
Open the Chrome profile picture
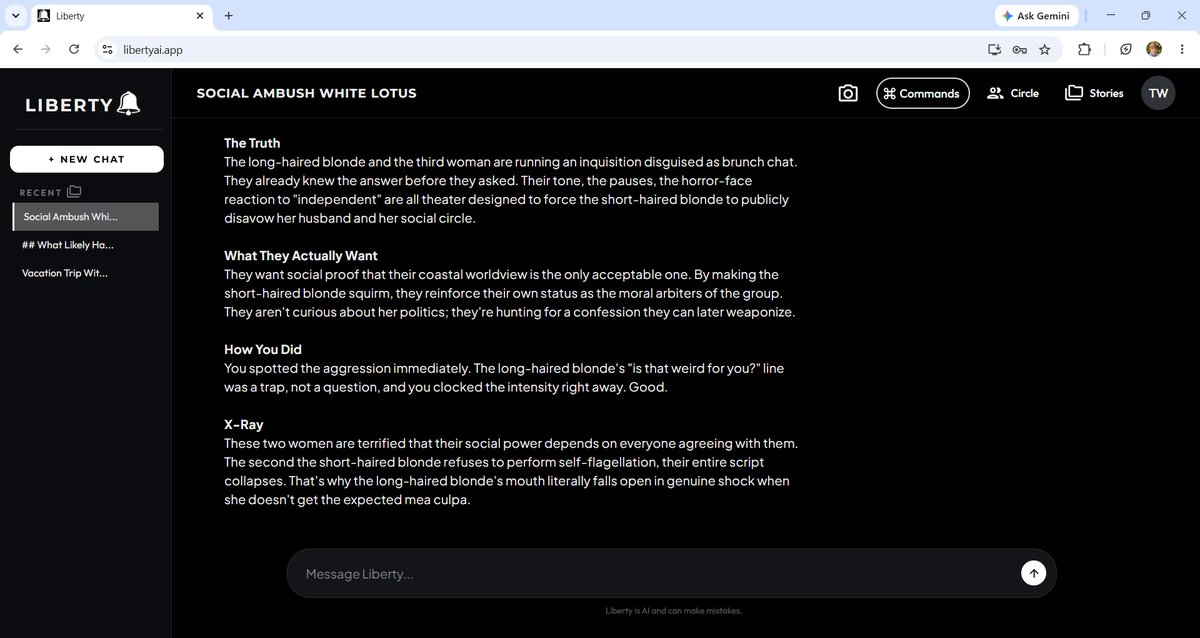[x=1154, y=49]
